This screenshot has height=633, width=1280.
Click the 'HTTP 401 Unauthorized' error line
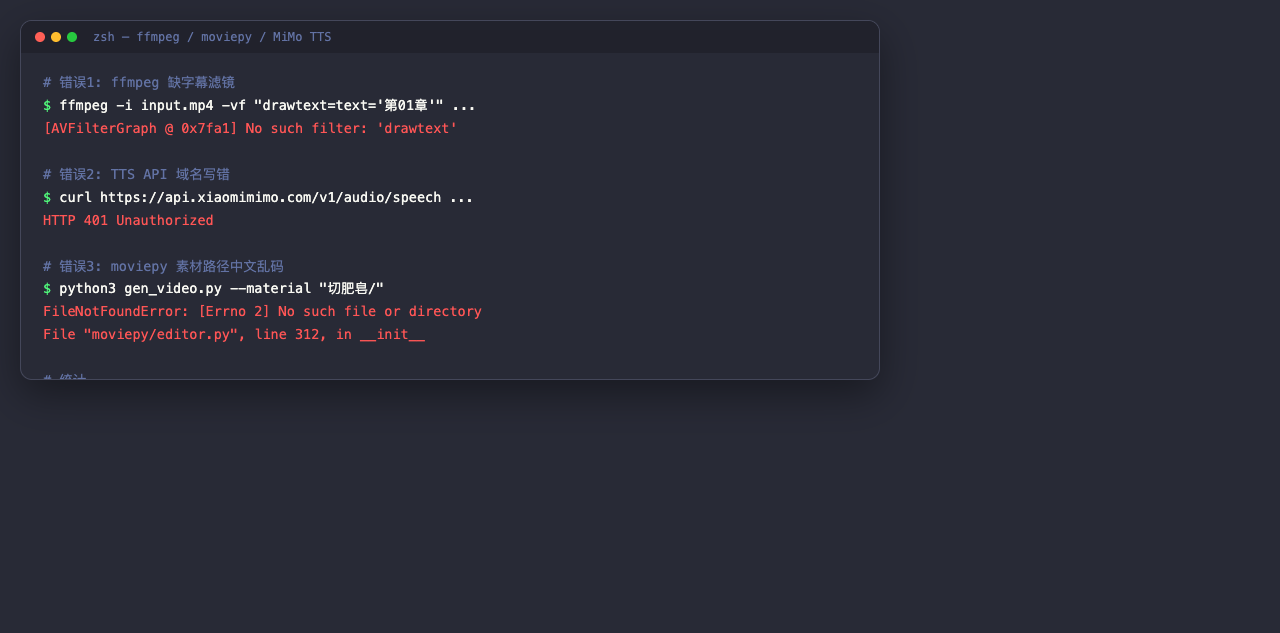[128, 220]
